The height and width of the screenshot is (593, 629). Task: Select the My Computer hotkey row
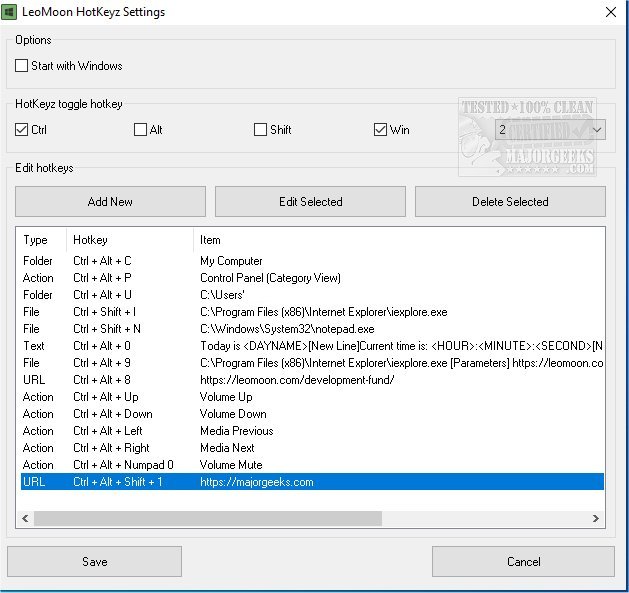point(312,261)
